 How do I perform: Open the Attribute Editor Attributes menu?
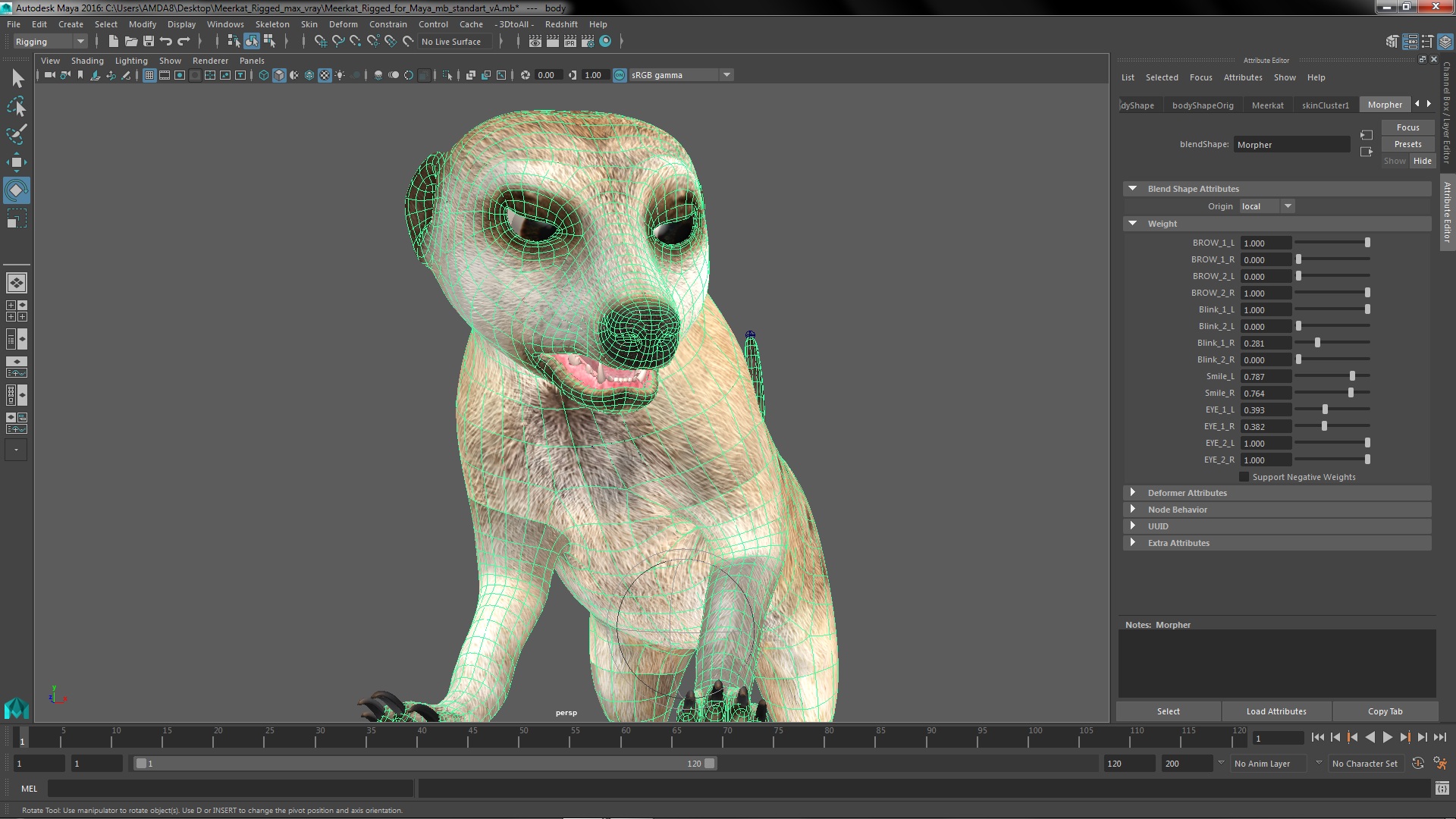coord(1243,77)
